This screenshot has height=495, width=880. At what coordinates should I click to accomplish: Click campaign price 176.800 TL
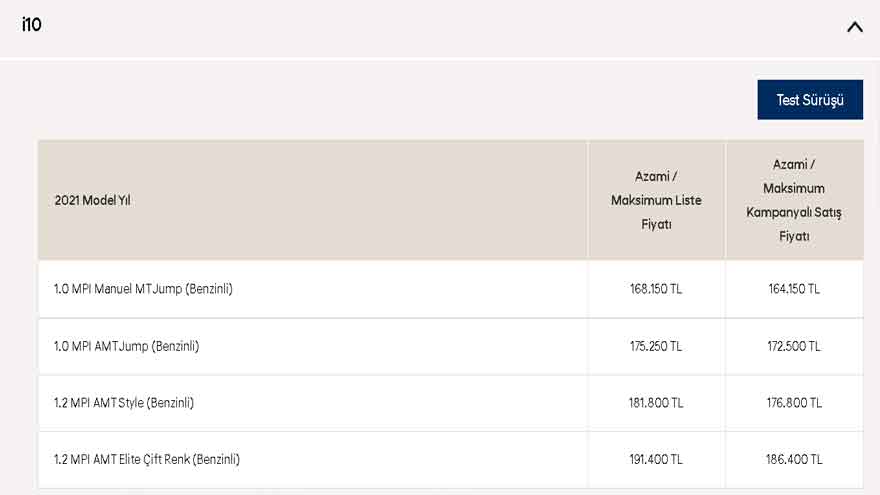tap(794, 403)
